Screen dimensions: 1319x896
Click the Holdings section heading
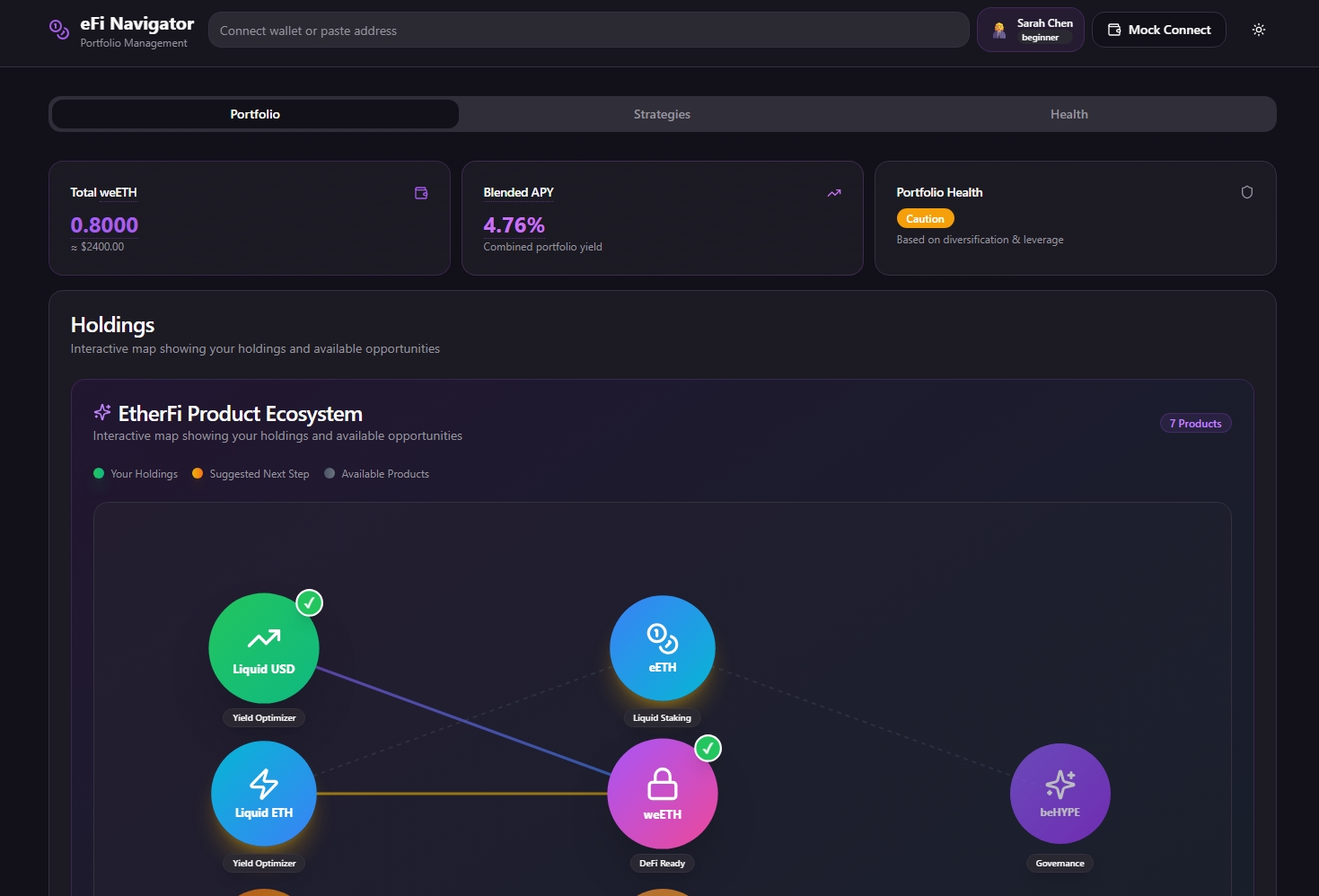(112, 325)
